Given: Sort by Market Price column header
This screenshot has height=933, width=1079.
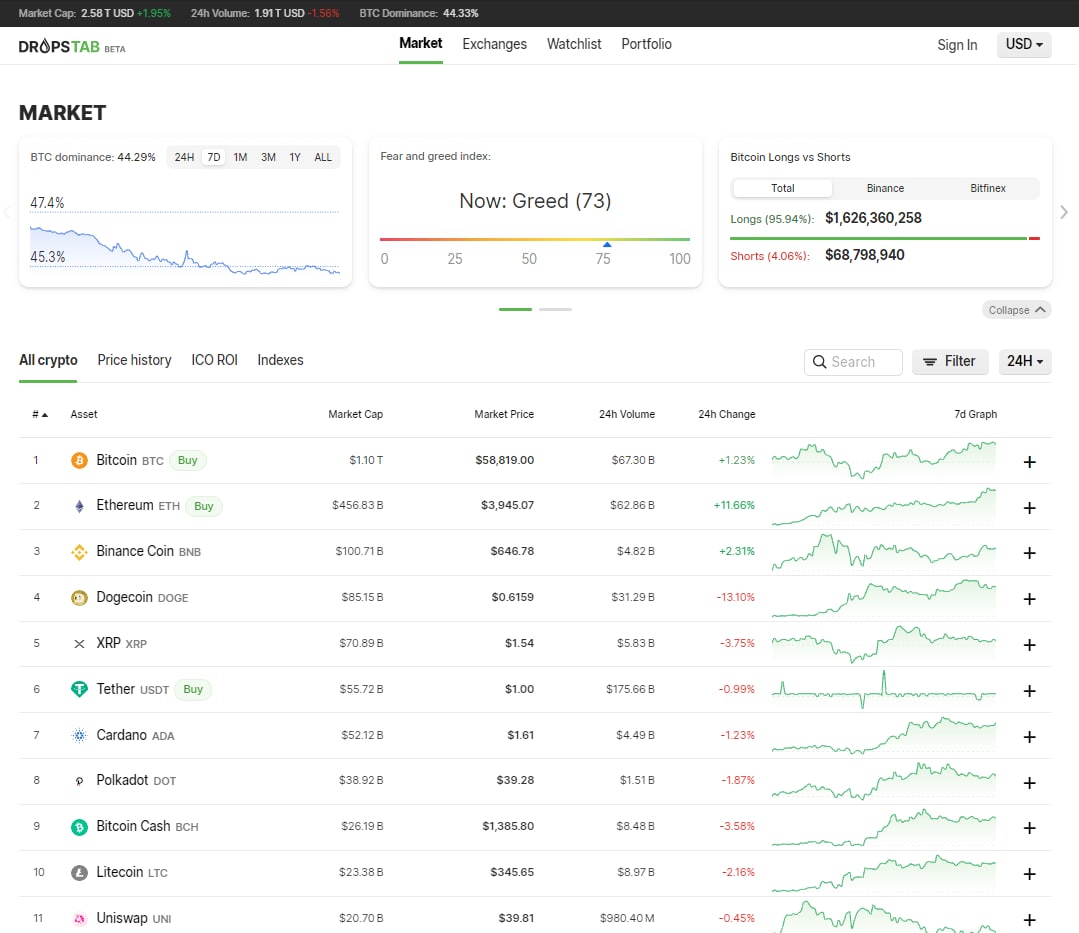Looking at the screenshot, I should (x=504, y=414).
